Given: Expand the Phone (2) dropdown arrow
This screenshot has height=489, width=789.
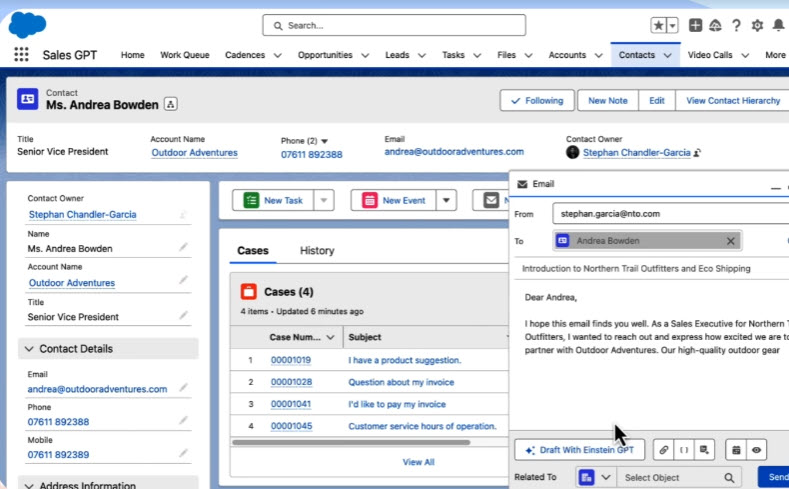Looking at the screenshot, I should pos(325,141).
